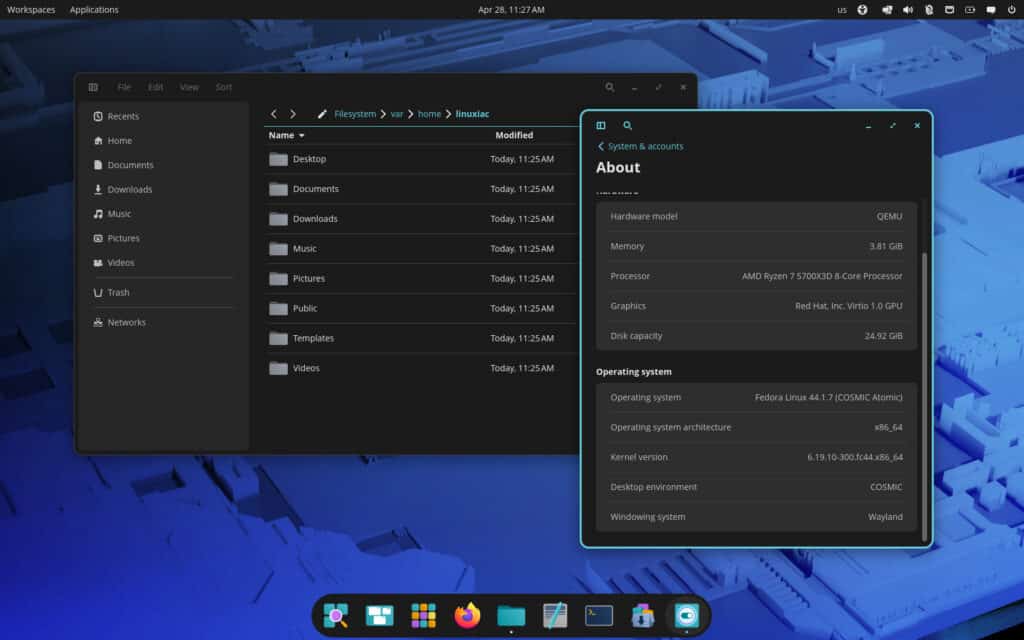The height and width of the screenshot is (640, 1024).
Task: Open the Name column sort dropdown
Action: click(x=287, y=135)
